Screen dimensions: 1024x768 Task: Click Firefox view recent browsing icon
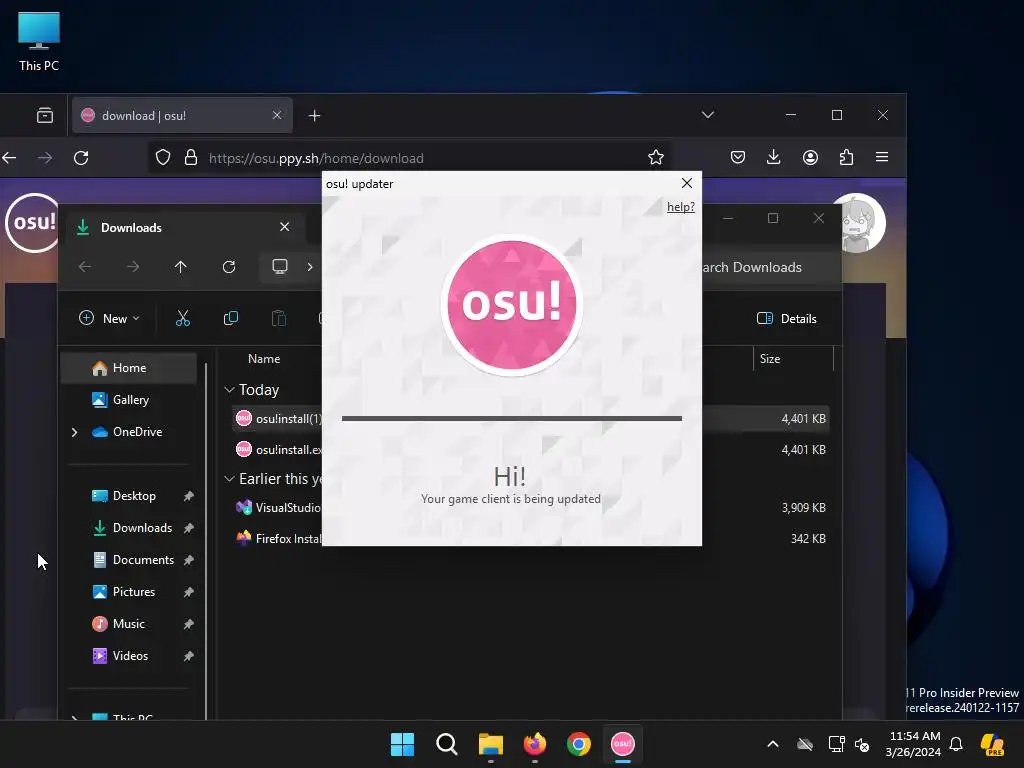[45, 116]
